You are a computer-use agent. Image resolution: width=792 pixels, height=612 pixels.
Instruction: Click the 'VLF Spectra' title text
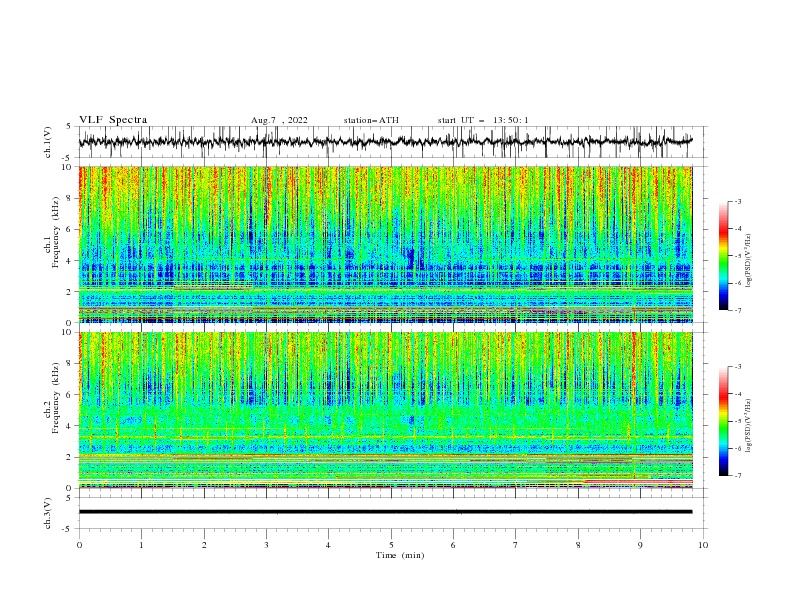click(x=113, y=120)
